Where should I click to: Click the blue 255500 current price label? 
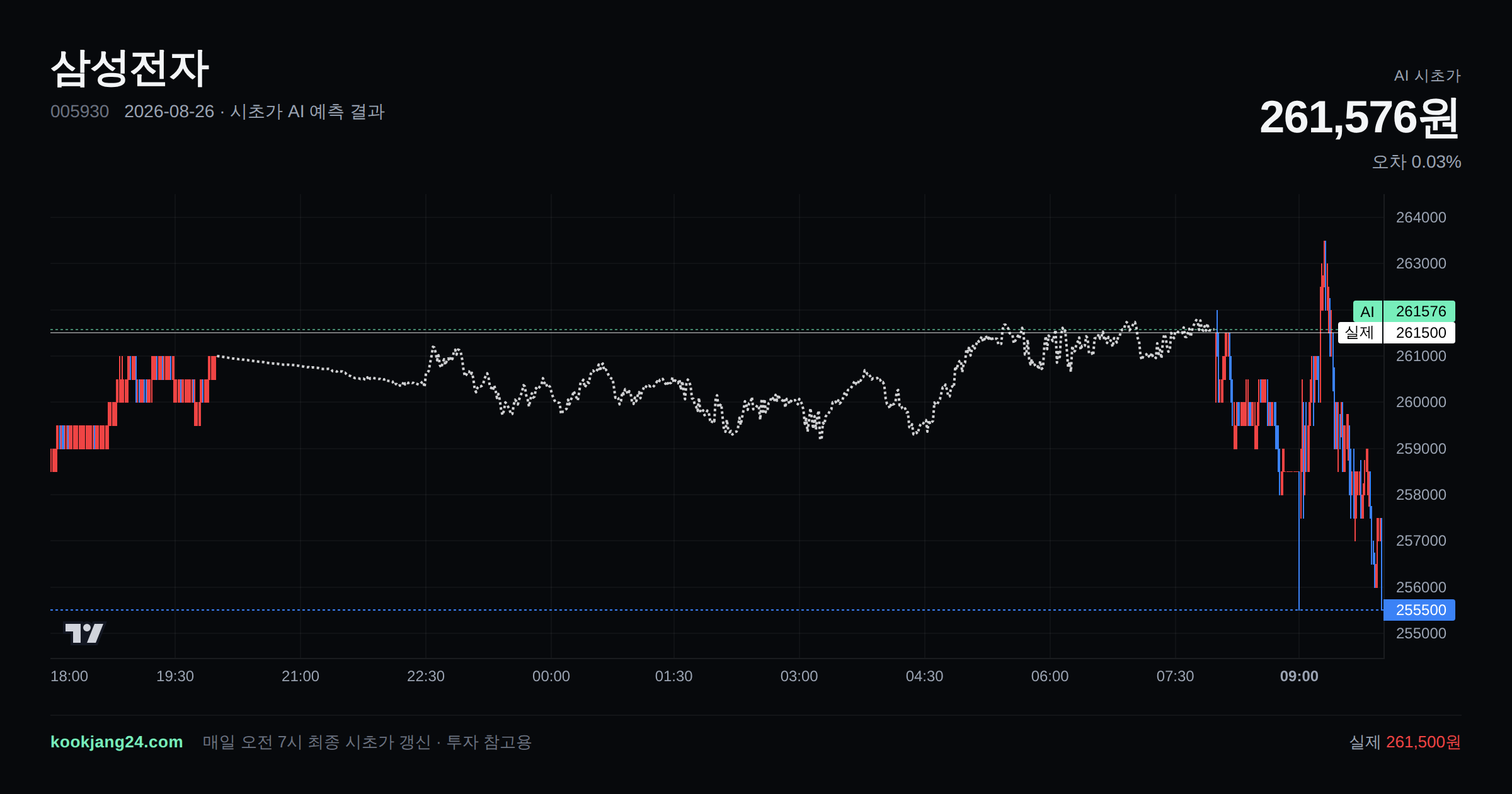1419,610
